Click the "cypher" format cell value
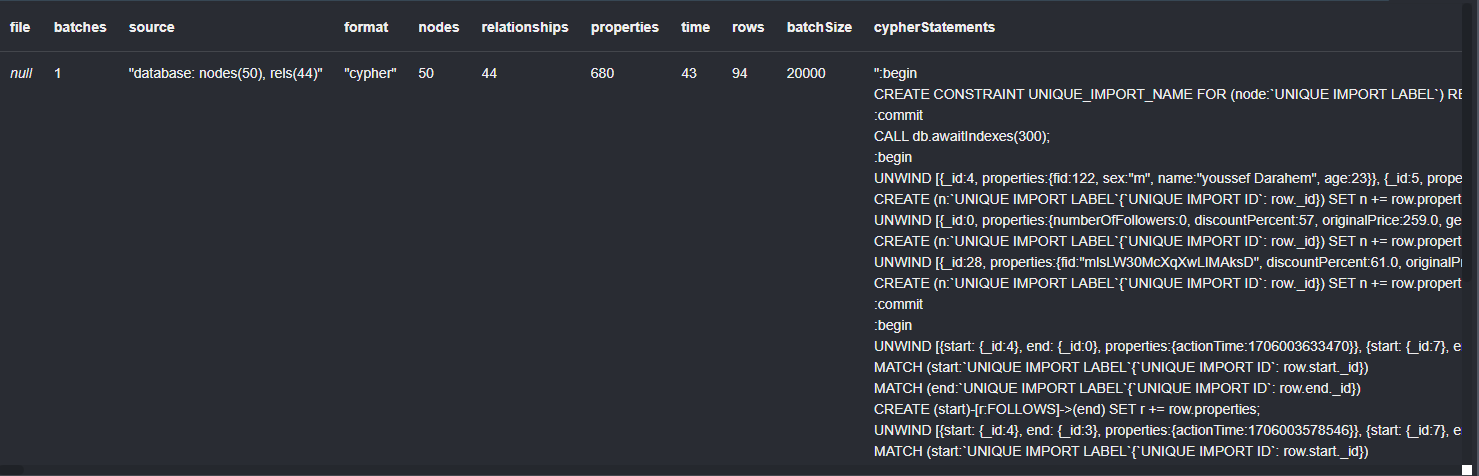The image size is (1479, 476). tap(370, 74)
